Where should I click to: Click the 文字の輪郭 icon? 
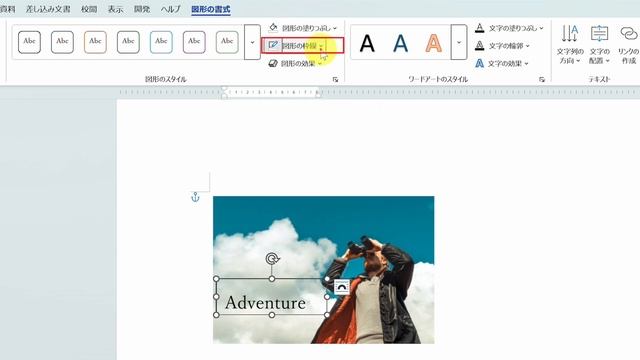click(480, 45)
